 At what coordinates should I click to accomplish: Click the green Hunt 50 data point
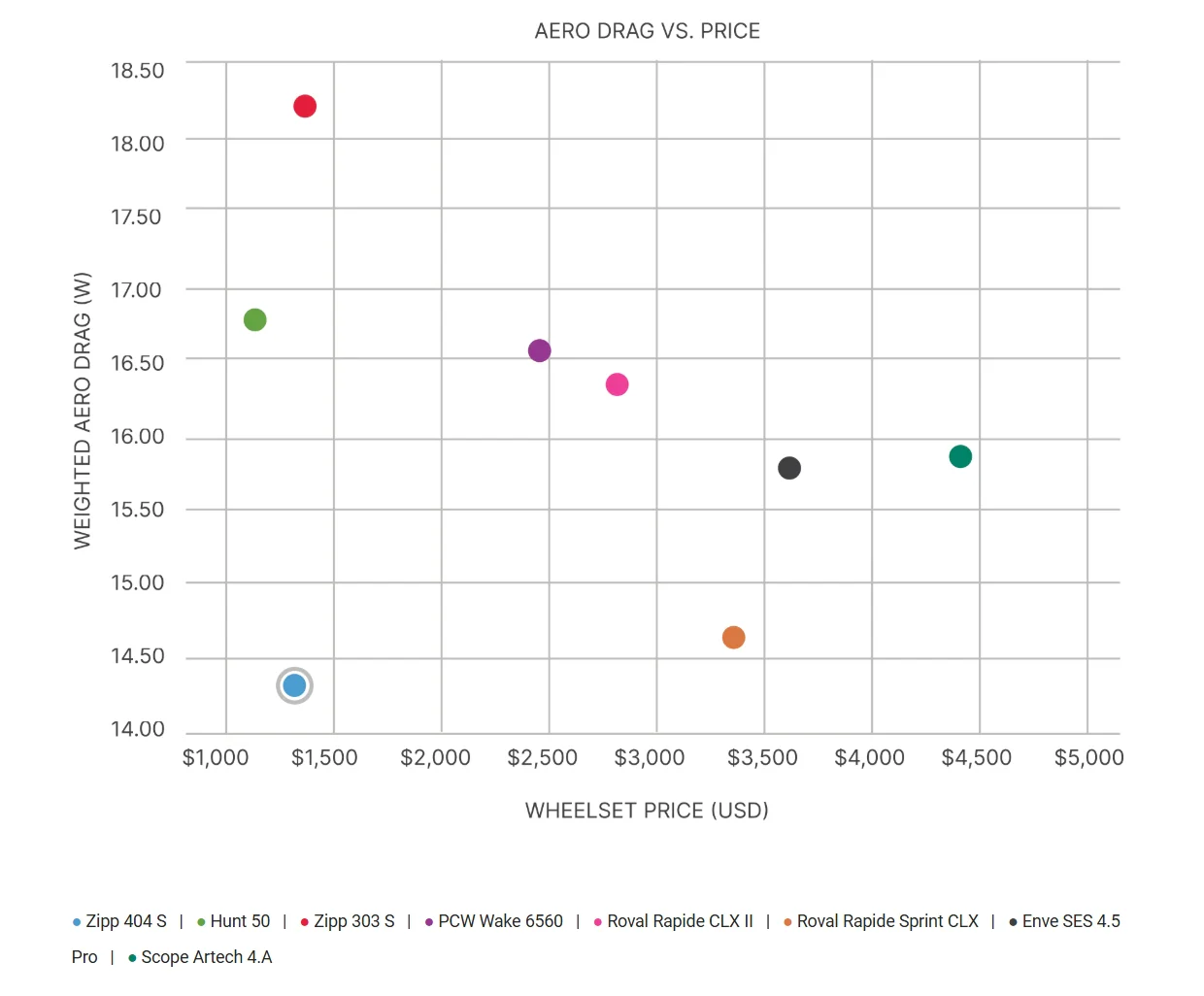point(254,319)
